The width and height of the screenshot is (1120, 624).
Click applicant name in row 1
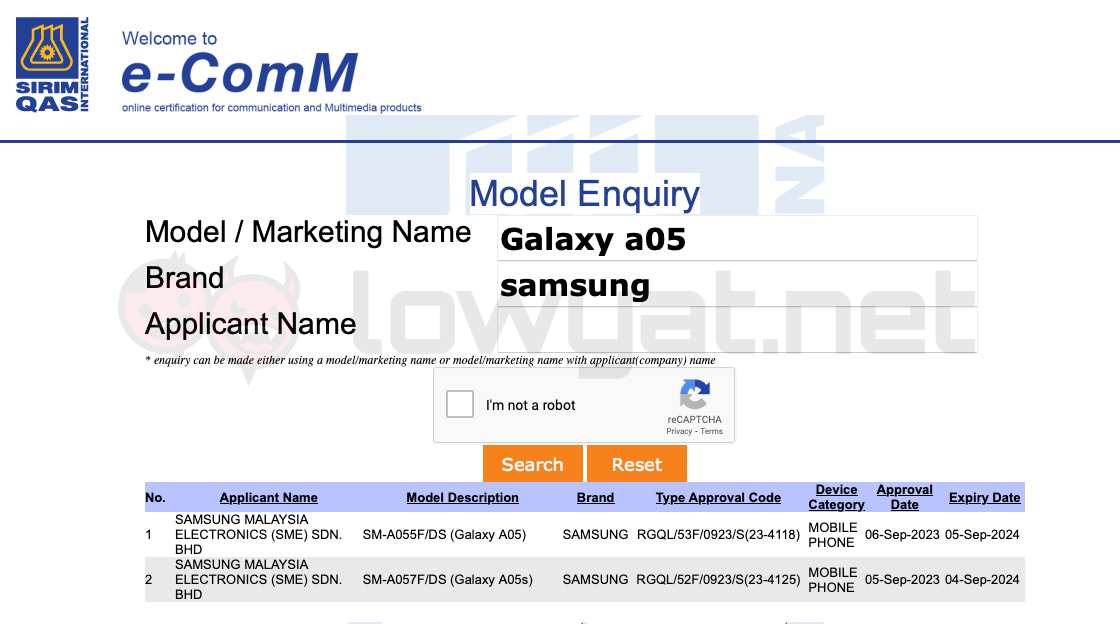click(259, 535)
